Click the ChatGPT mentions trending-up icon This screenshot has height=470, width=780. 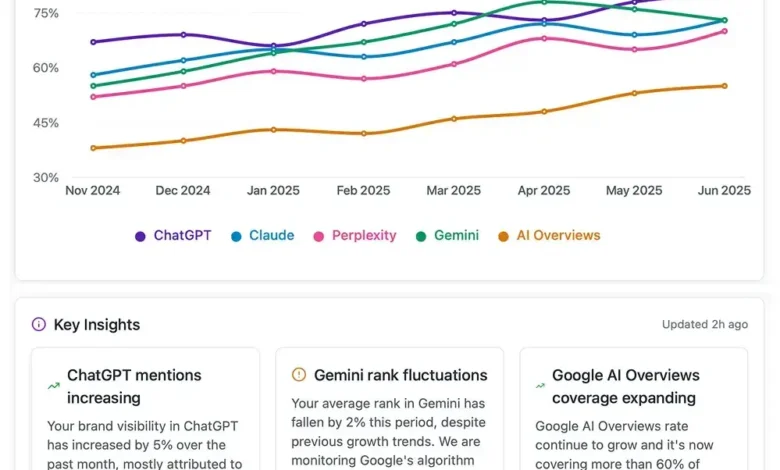(53, 385)
